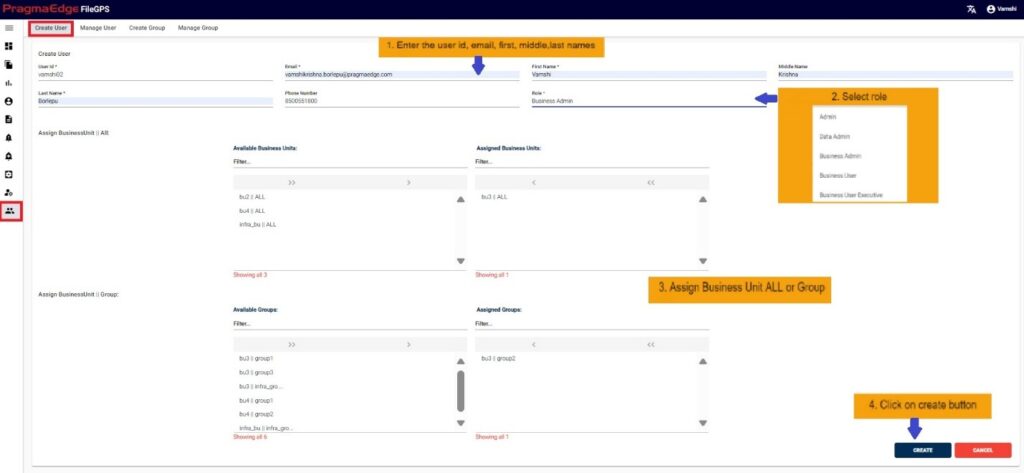
Task: Click the red CANCEL button
Action: click(x=983, y=450)
